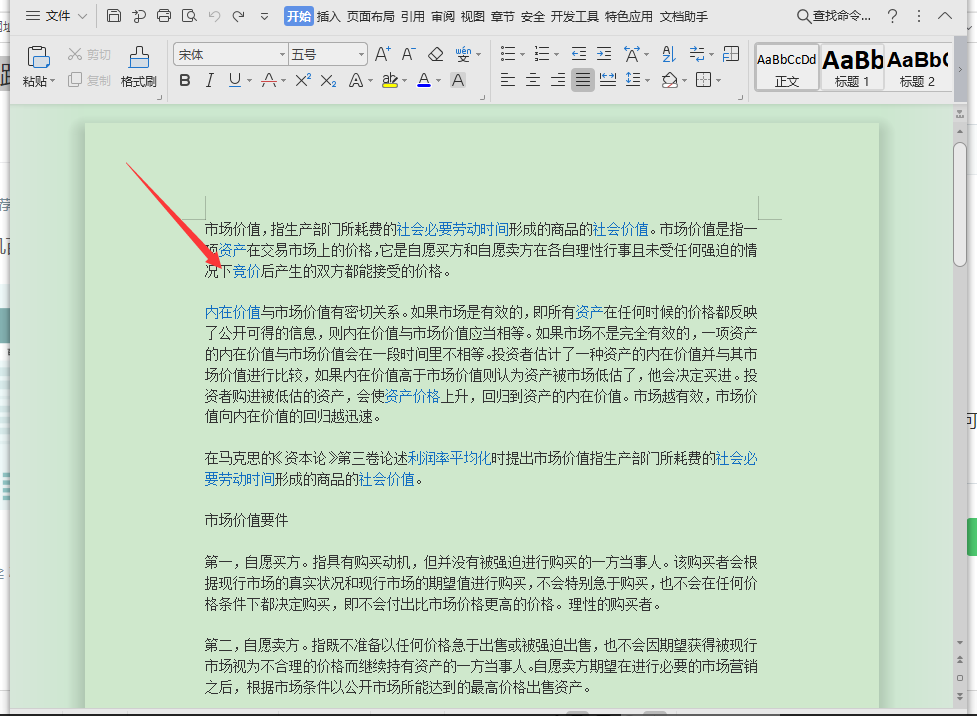Decrease paragraph indent
977x716 pixels.
click(579, 54)
